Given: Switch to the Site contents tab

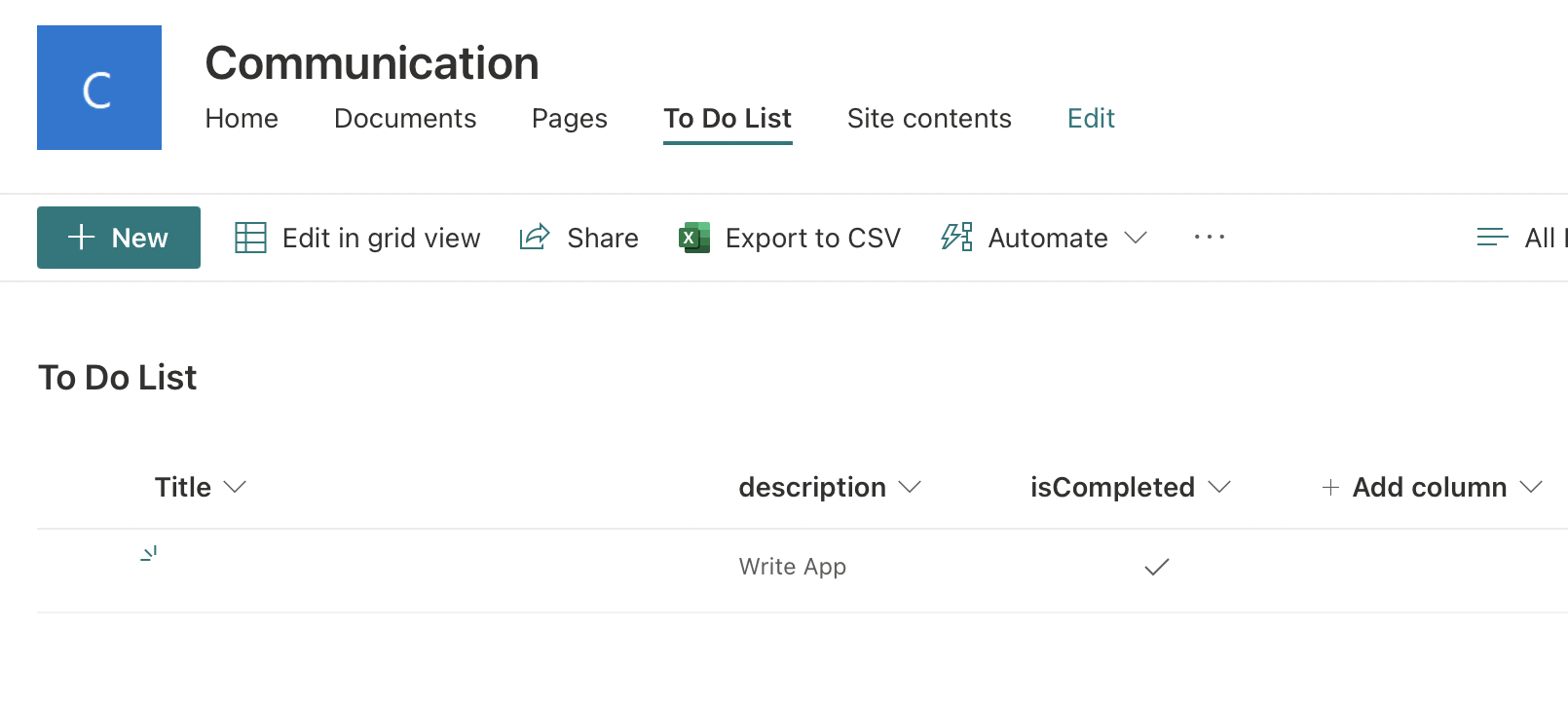Looking at the screenshot, I should [x=929, y=119].
